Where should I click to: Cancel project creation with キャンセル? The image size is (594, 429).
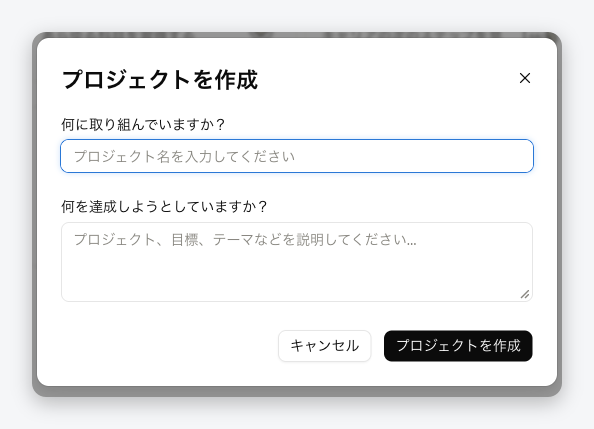pyautogui.click(x=325, y=346)
